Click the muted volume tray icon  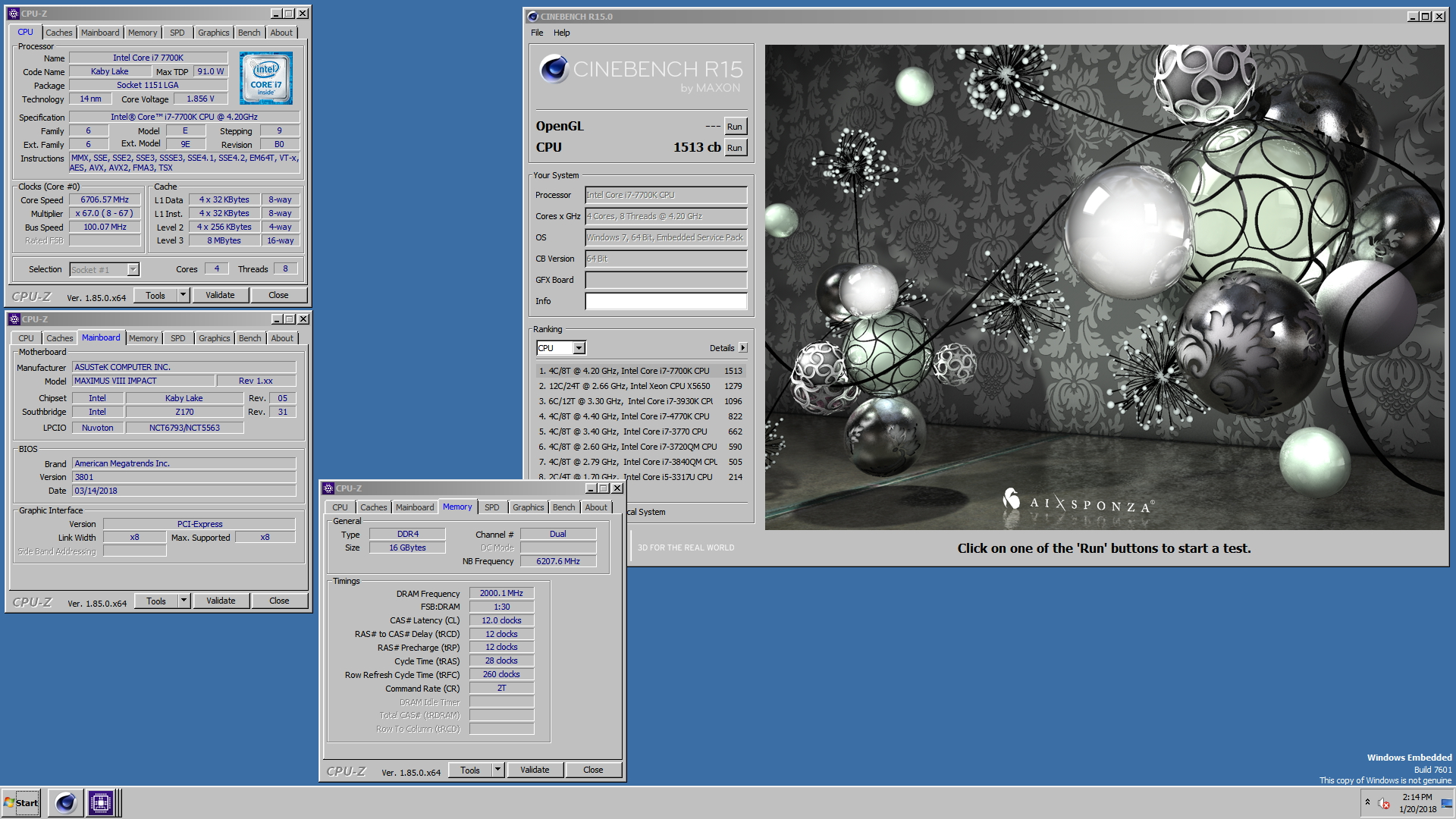coord(1384,803)
